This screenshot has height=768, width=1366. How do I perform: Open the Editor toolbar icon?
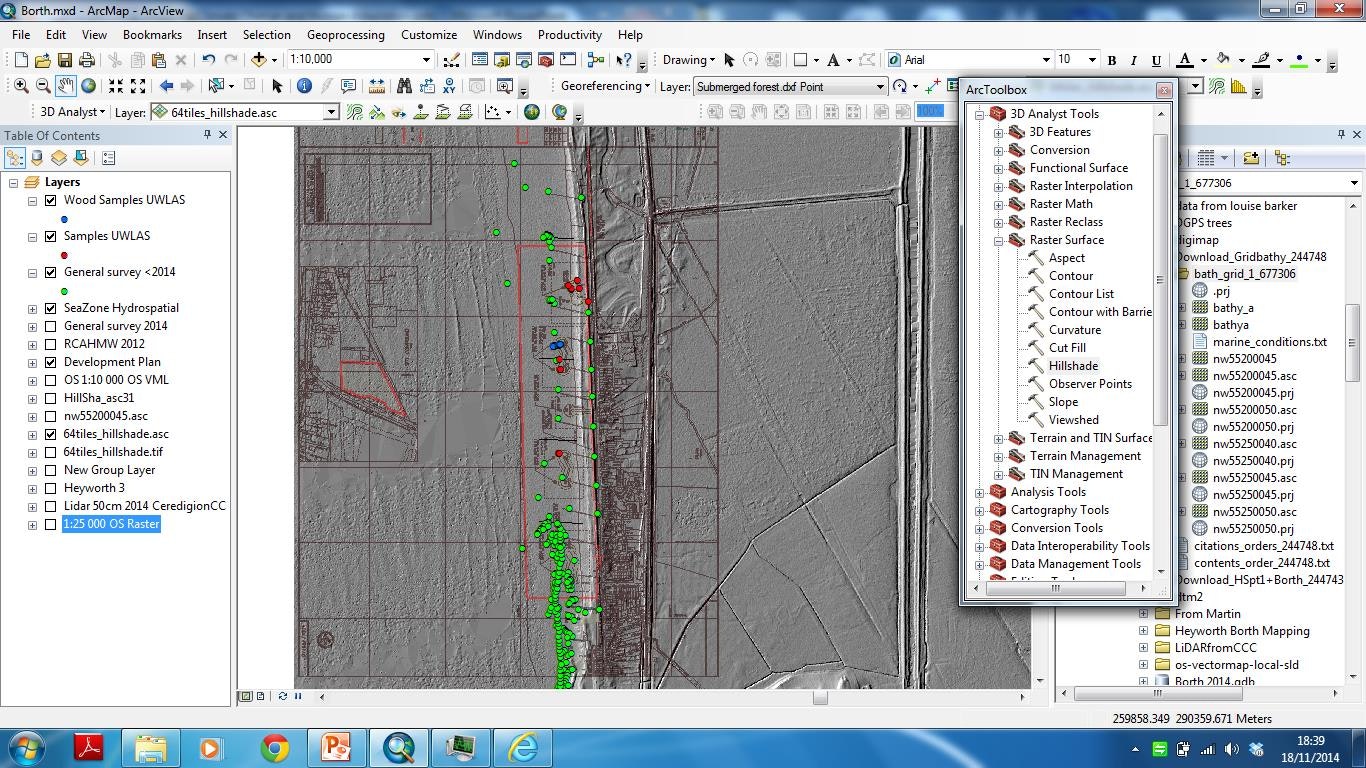click(x=452, y=60)
